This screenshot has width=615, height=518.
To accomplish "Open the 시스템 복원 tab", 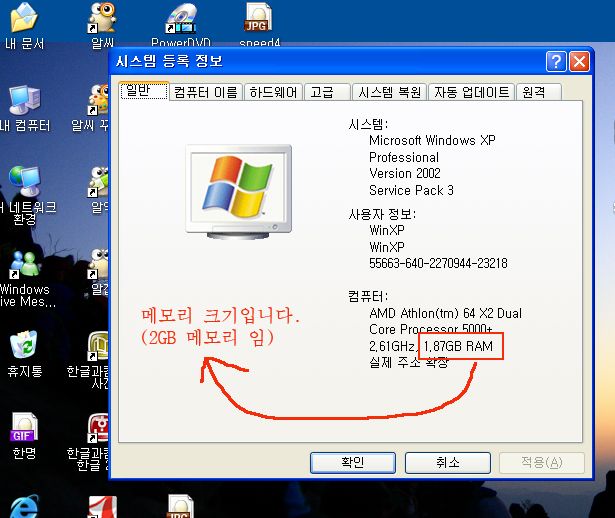I will [389, 93].
